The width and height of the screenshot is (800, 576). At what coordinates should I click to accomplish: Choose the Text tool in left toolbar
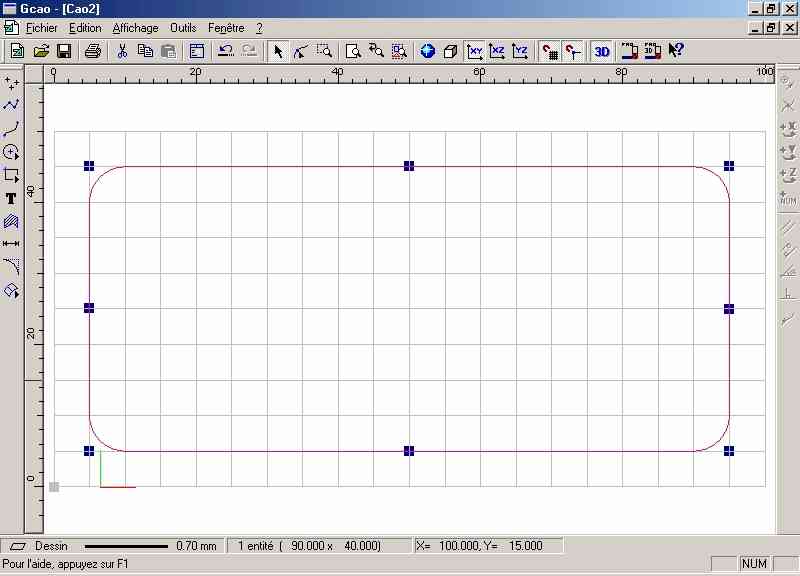tap(12, 199)
